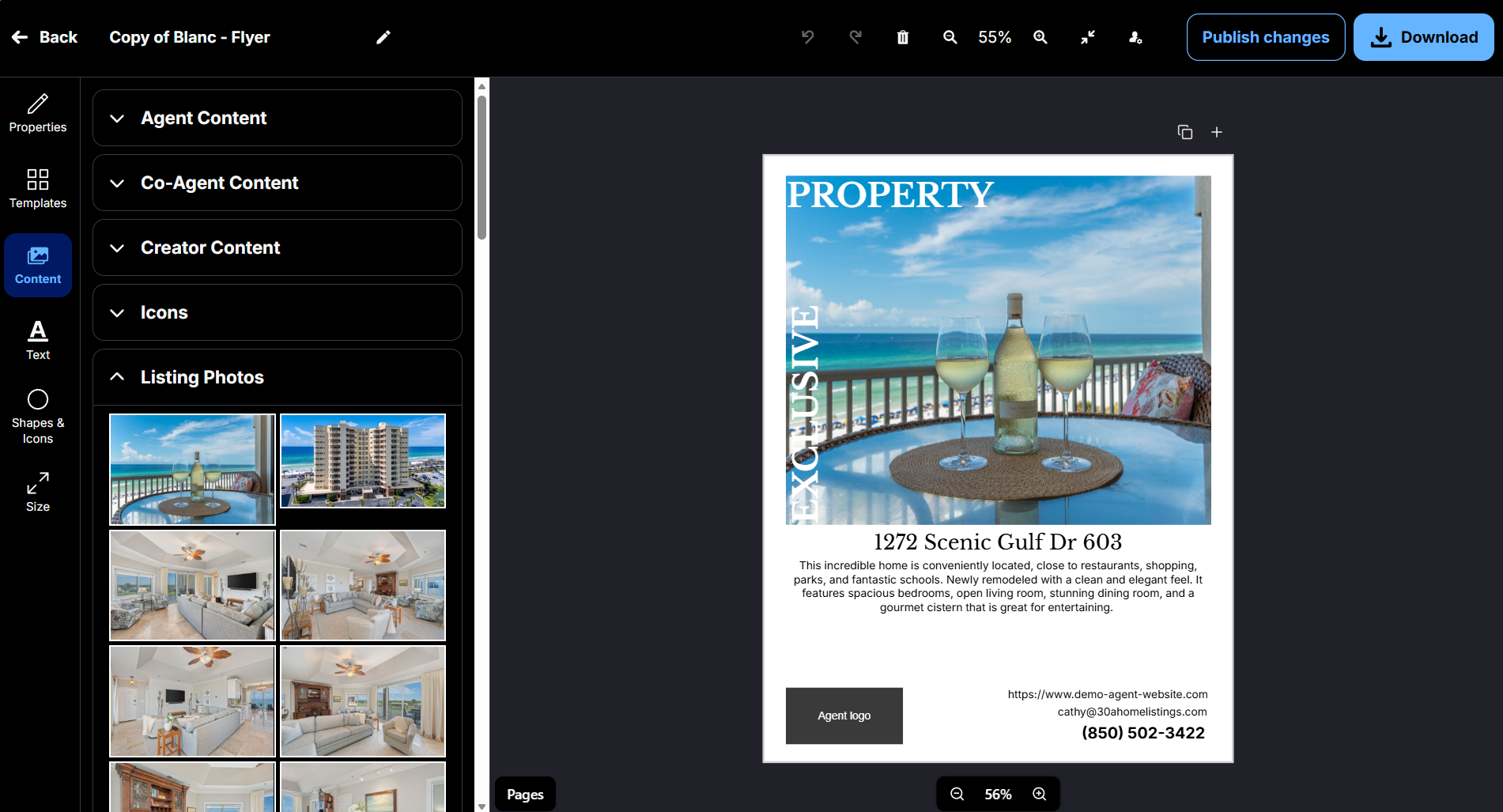The image size is (1503, 812).
Task: Select the Agent logo placeholder on flyer
Action: coord(844,716)
